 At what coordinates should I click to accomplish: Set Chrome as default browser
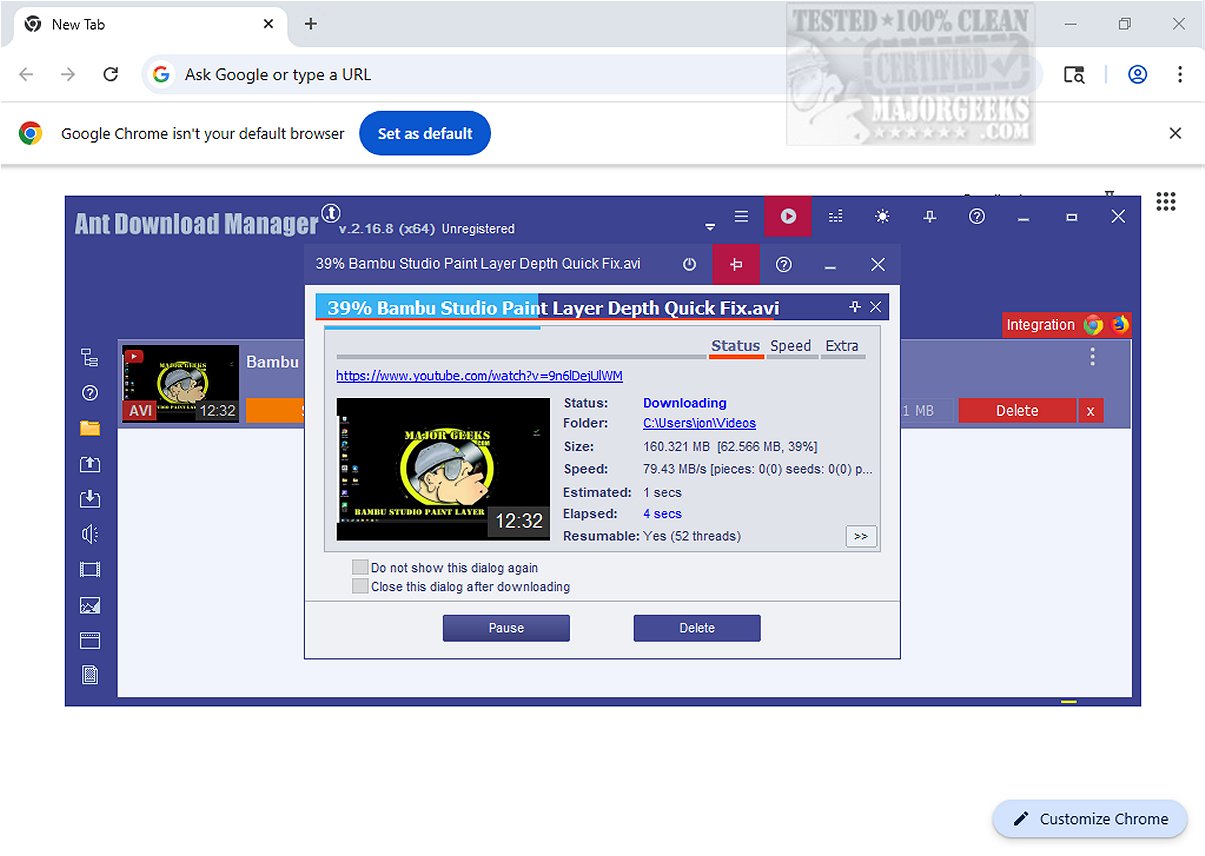425,133
